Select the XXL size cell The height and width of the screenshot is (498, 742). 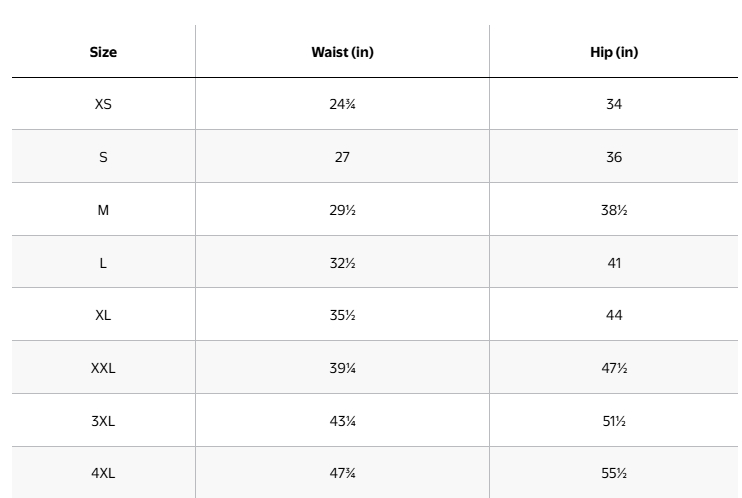(103, 368)
